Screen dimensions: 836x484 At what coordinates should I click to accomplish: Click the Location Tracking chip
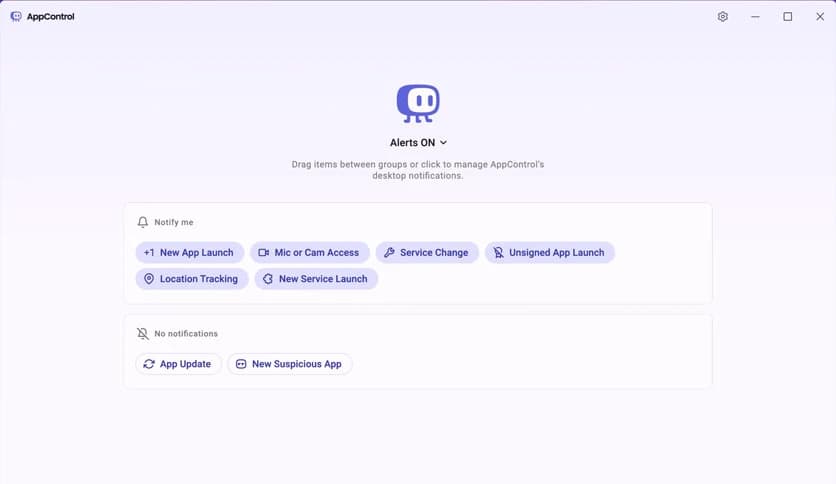point(192,279)
